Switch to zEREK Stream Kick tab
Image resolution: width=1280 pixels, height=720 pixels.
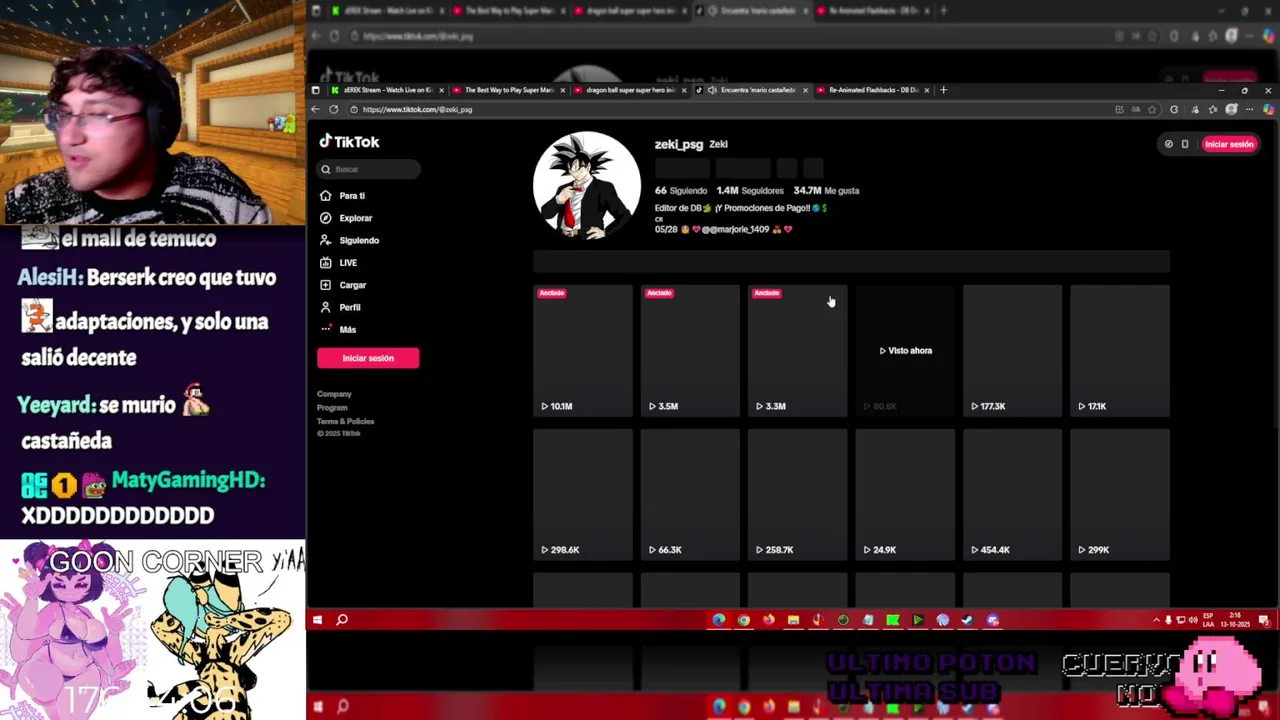[386, 90]
